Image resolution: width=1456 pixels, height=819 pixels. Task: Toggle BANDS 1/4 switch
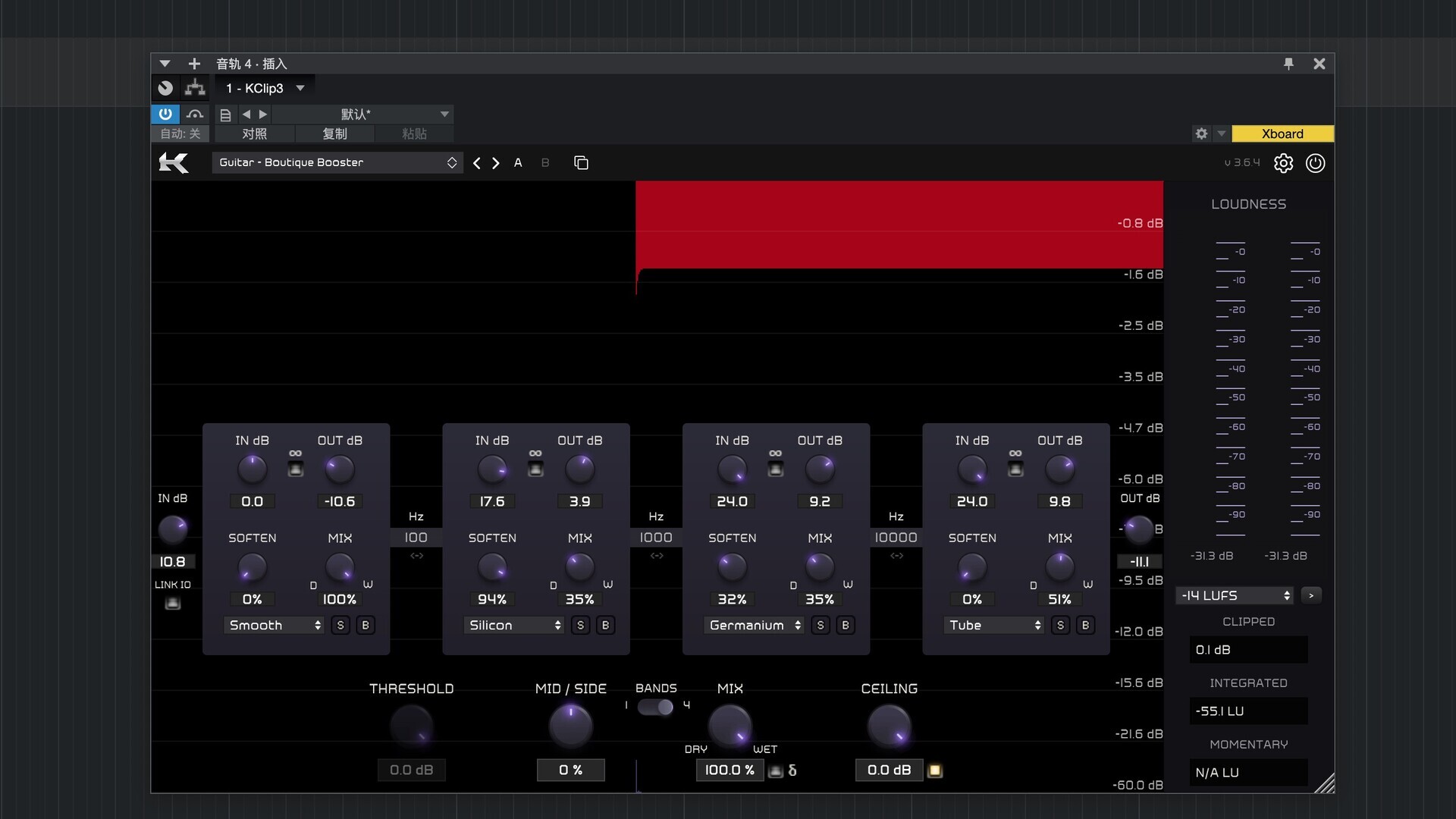coord(655,707)
